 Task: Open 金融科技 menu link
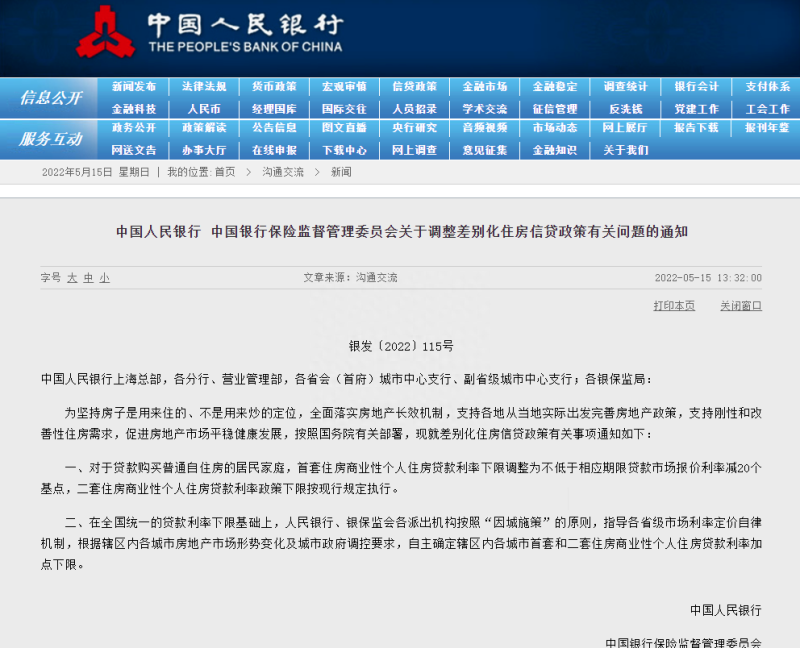click(x=134, y=109)
